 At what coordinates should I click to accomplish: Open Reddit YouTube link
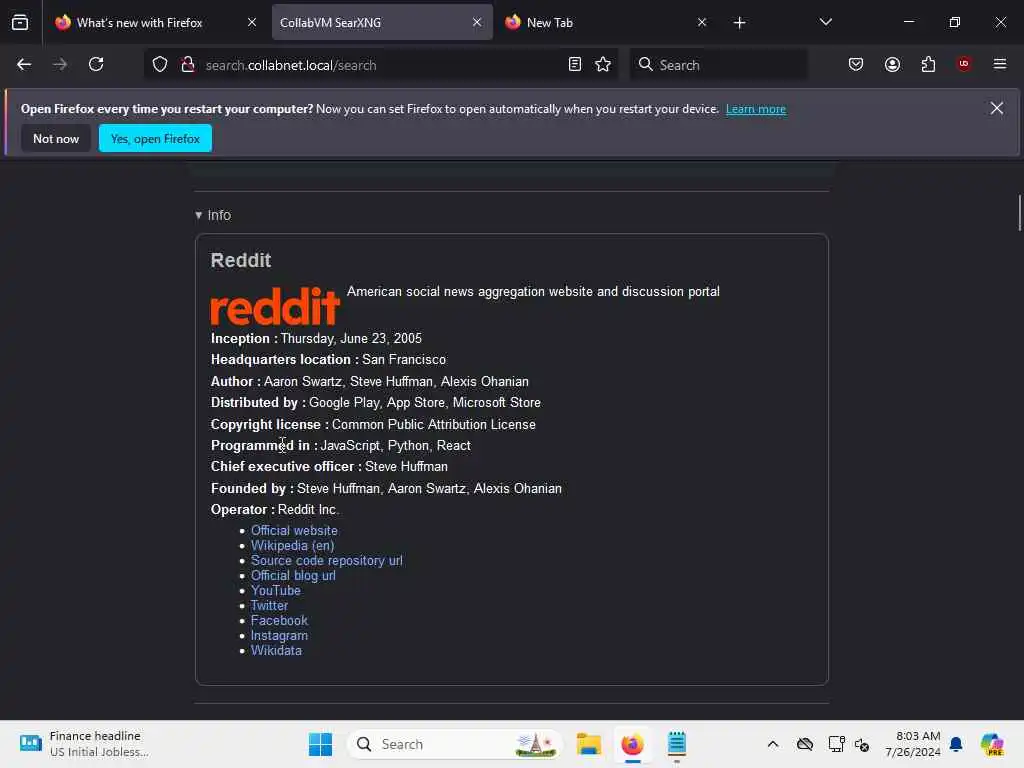tap(276, 591)
